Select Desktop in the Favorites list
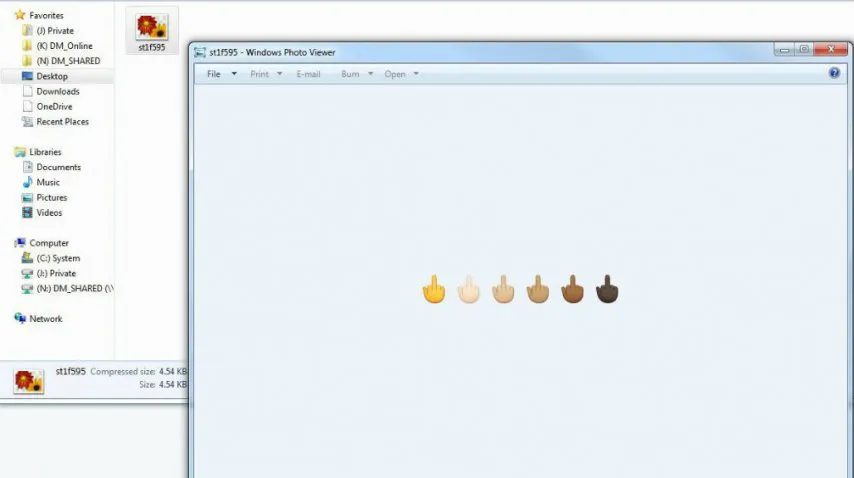Viewport: 854px width, 478px height. click(x=52, y=76)
